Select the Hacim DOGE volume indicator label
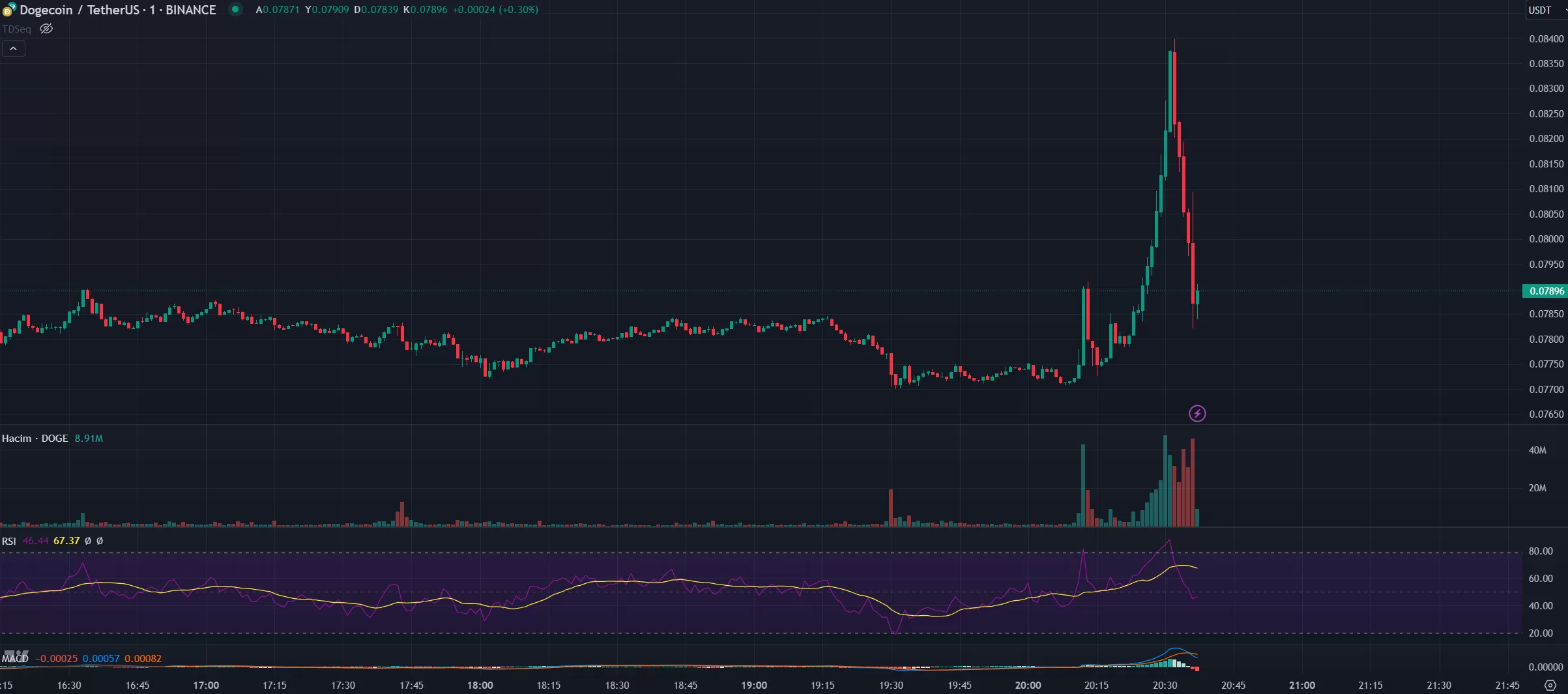This screenshot has width=1568, height=694. (35, 438)
